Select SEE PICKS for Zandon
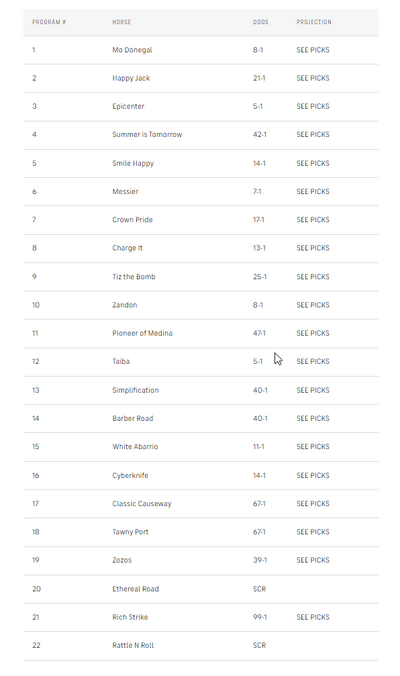The width and height of the screenshot is (400, 676). (x=312, y=305)
